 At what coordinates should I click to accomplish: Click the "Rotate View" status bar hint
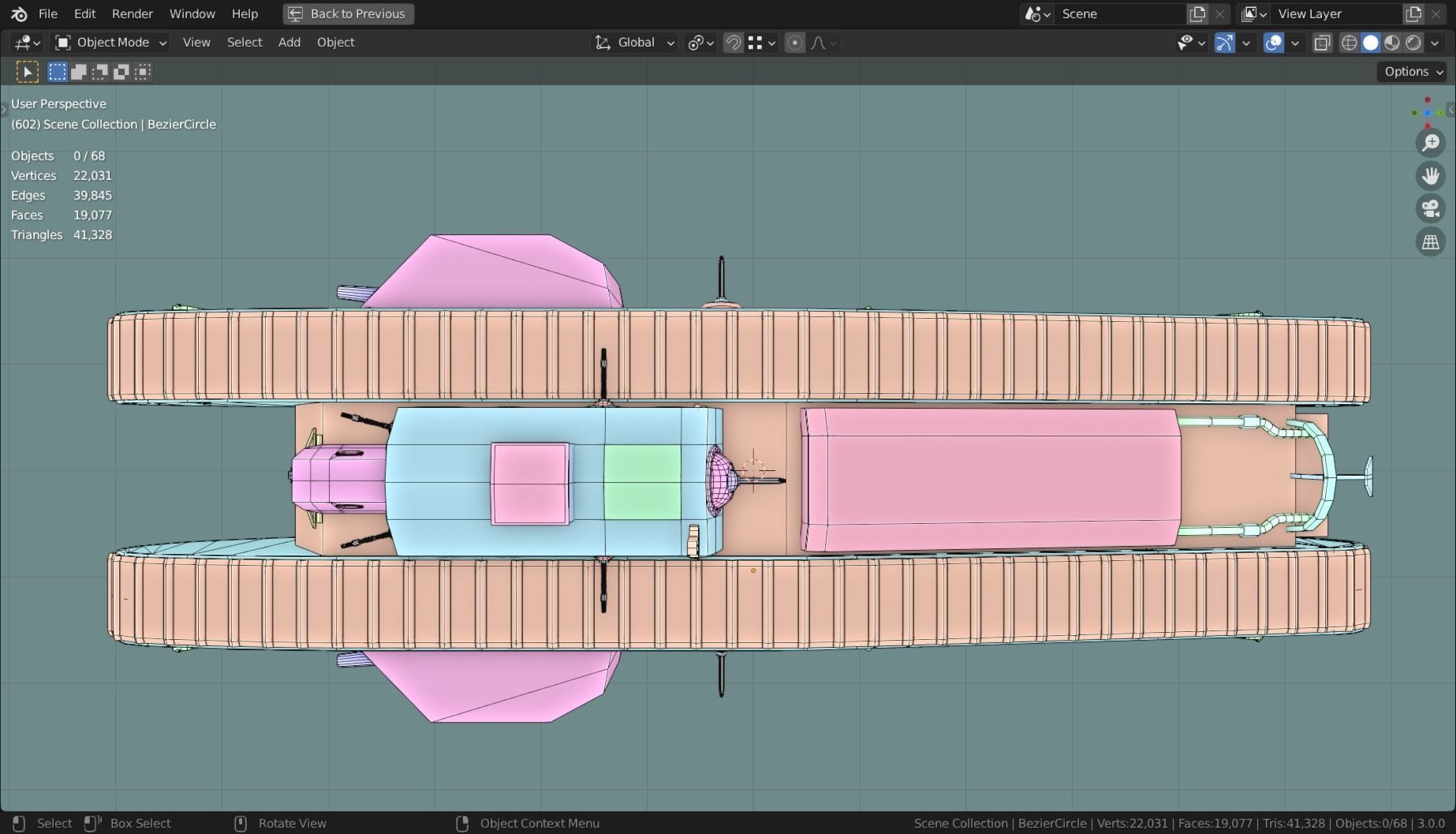[293, 824]
